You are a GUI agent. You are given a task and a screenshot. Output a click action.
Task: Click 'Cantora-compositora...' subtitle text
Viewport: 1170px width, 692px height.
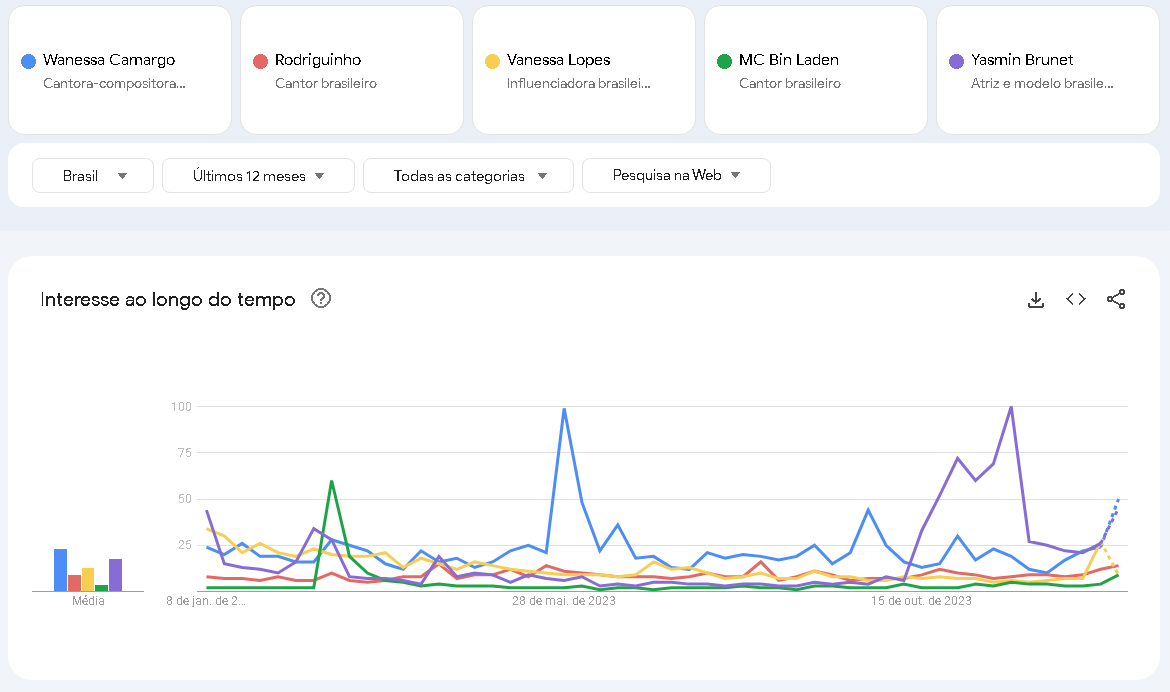pyautogui.click(x=114, y=84)
